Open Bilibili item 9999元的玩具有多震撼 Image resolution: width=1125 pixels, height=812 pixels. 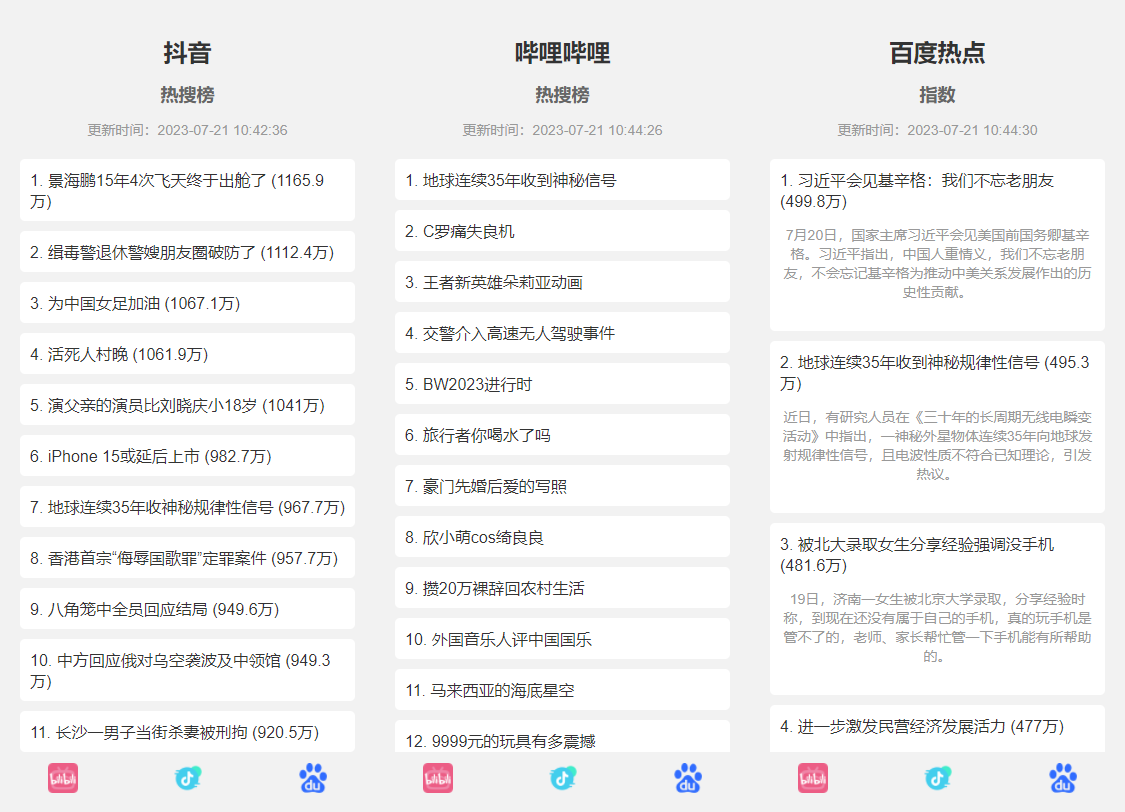[562, 737]
